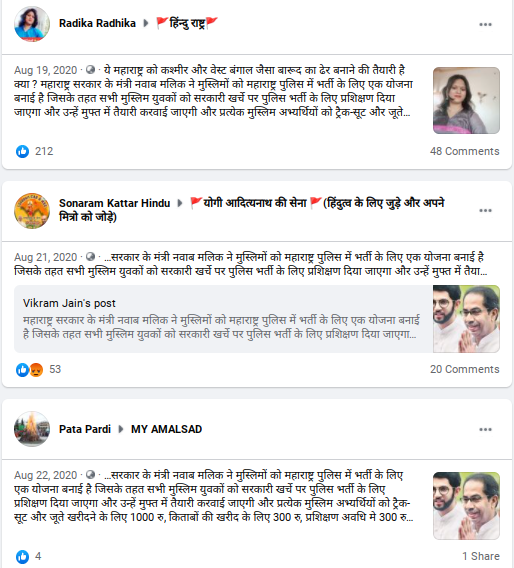View 20 Comments on second post
The height and width of the screenshot is (568, 514).
[464, 369]
